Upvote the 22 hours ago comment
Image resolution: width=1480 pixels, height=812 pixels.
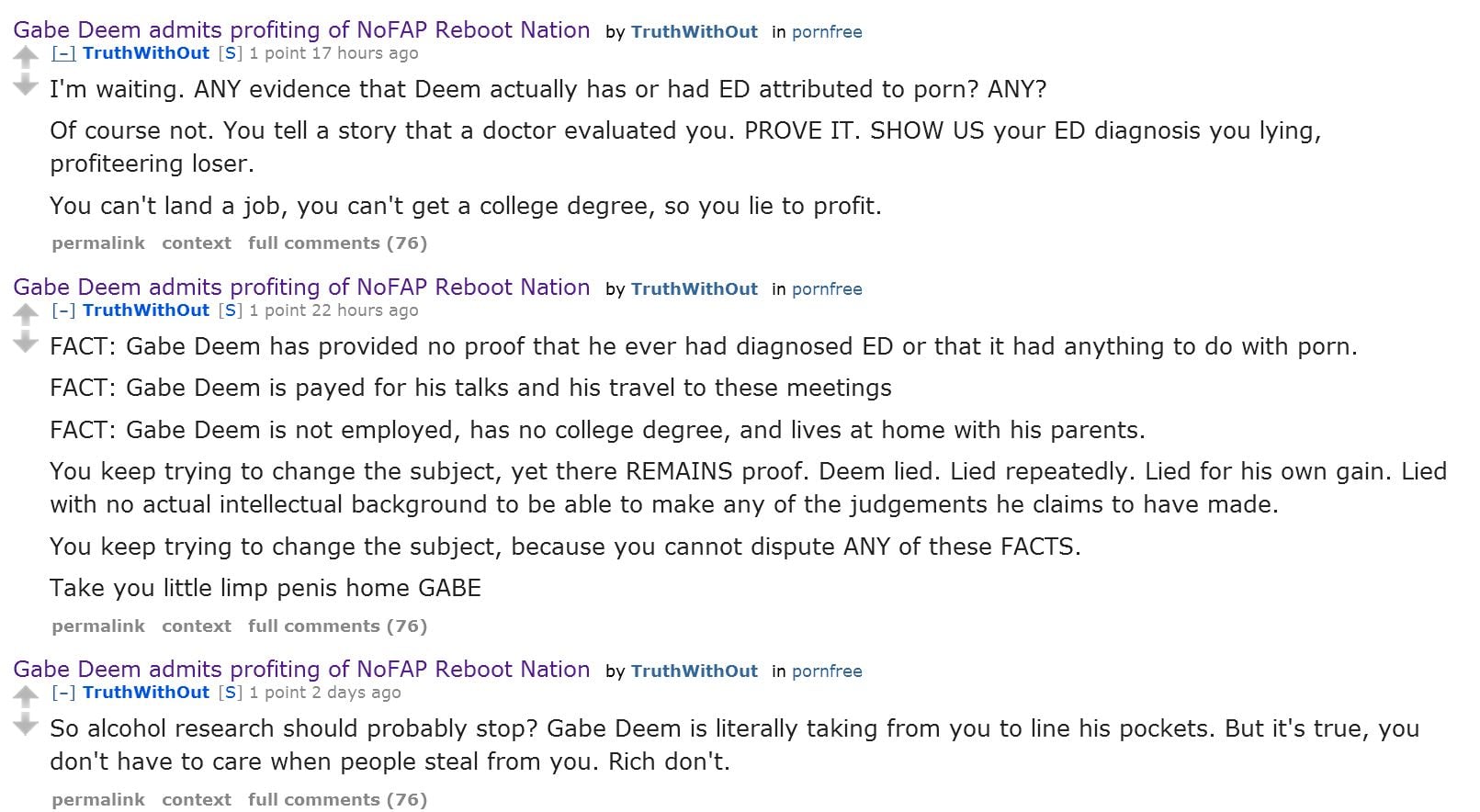tap(26, 315)
